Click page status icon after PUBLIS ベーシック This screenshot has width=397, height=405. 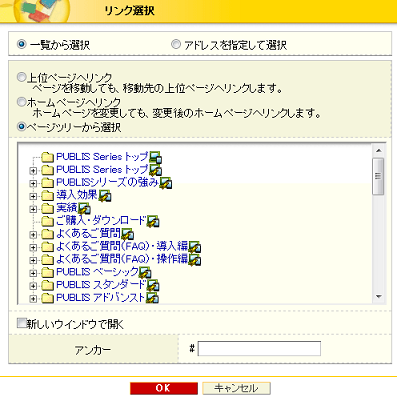[145, 273]
